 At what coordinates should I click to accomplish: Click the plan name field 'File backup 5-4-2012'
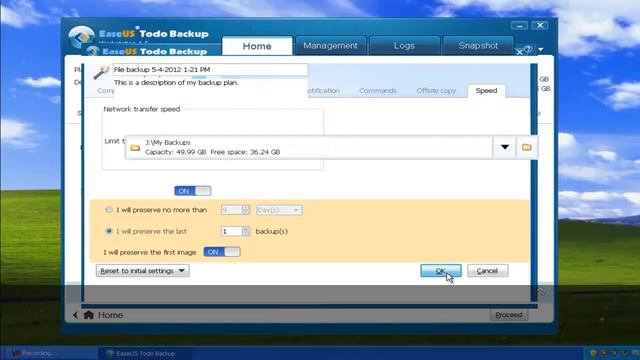(210, 69)
